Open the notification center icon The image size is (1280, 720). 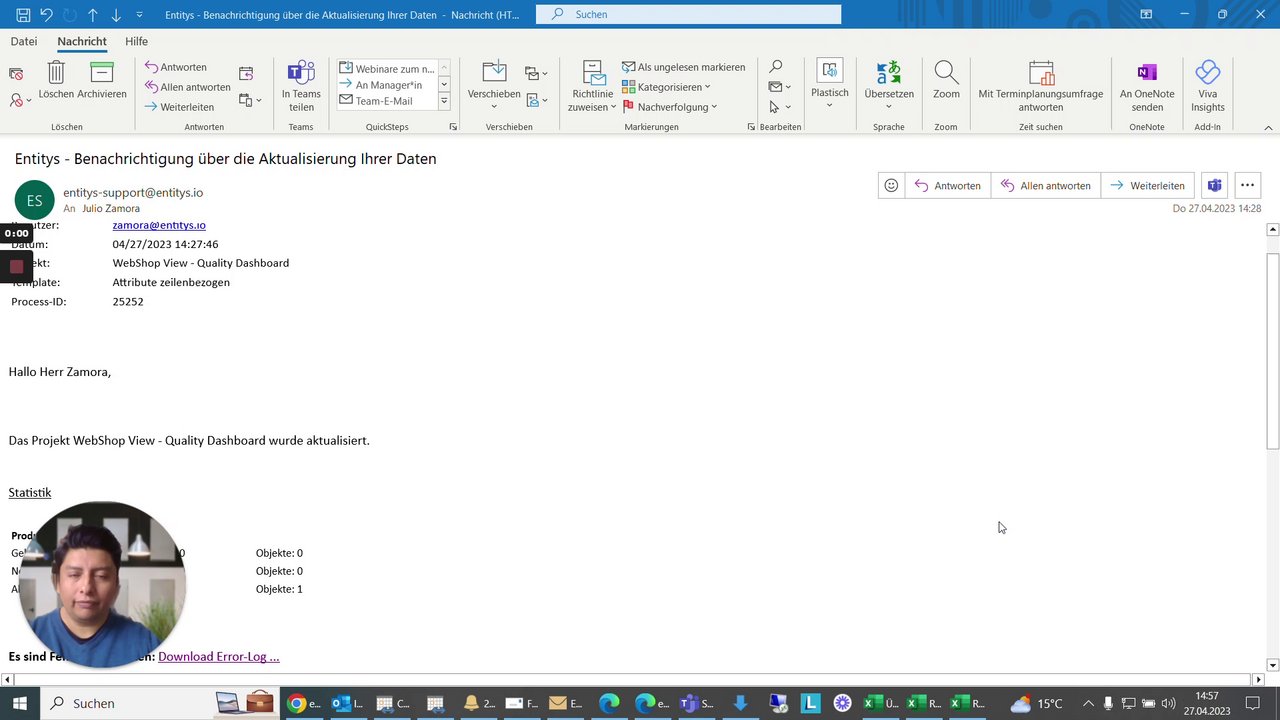[x=1252, y=703]
